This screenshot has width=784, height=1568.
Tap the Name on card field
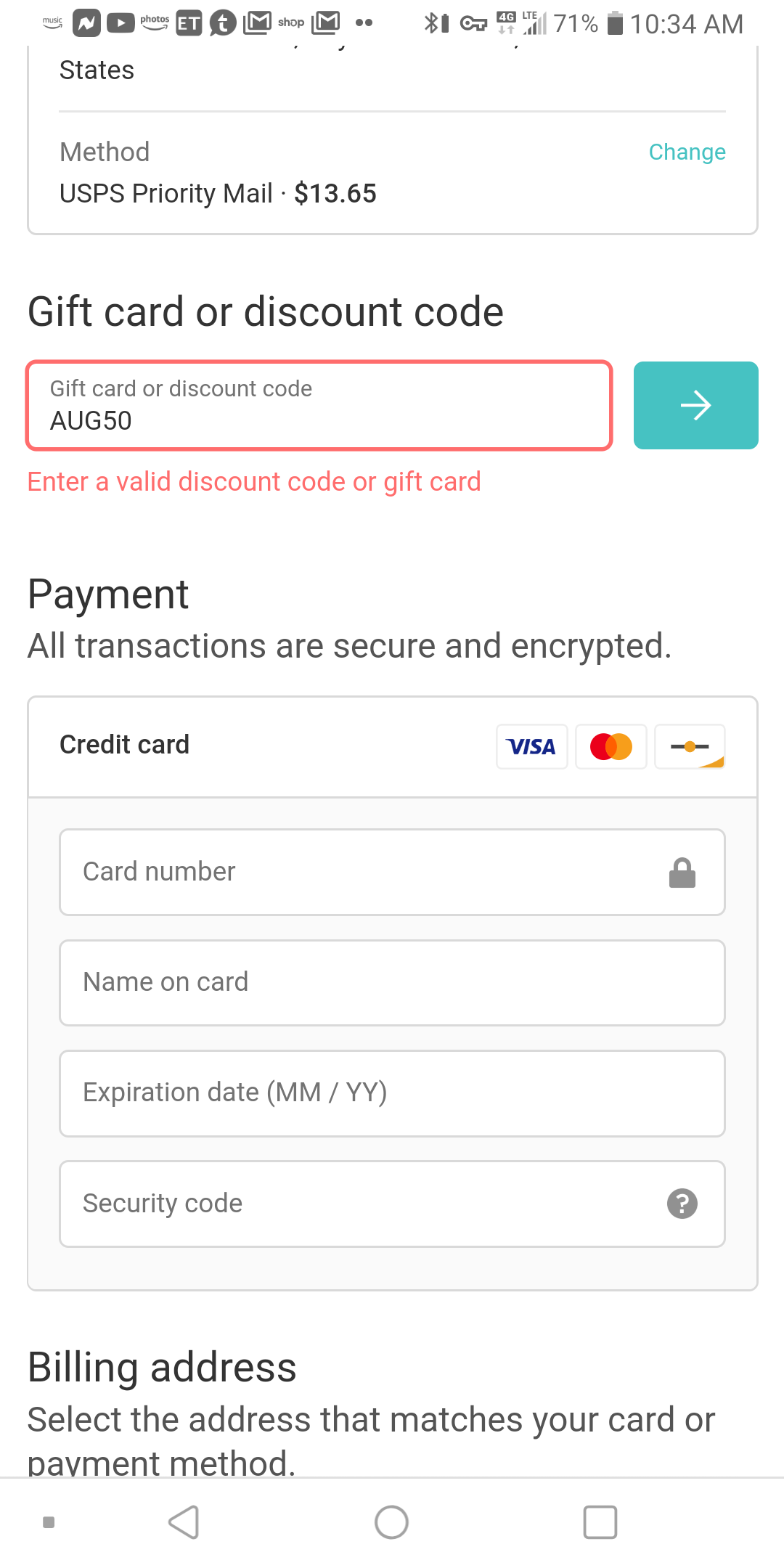point(392,982)
